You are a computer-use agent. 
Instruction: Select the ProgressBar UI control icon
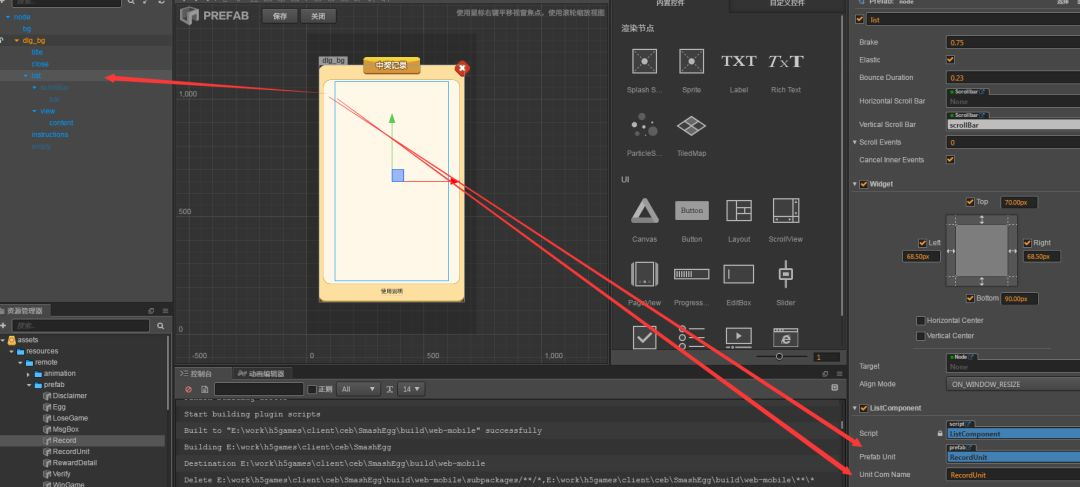coord(692,274)
